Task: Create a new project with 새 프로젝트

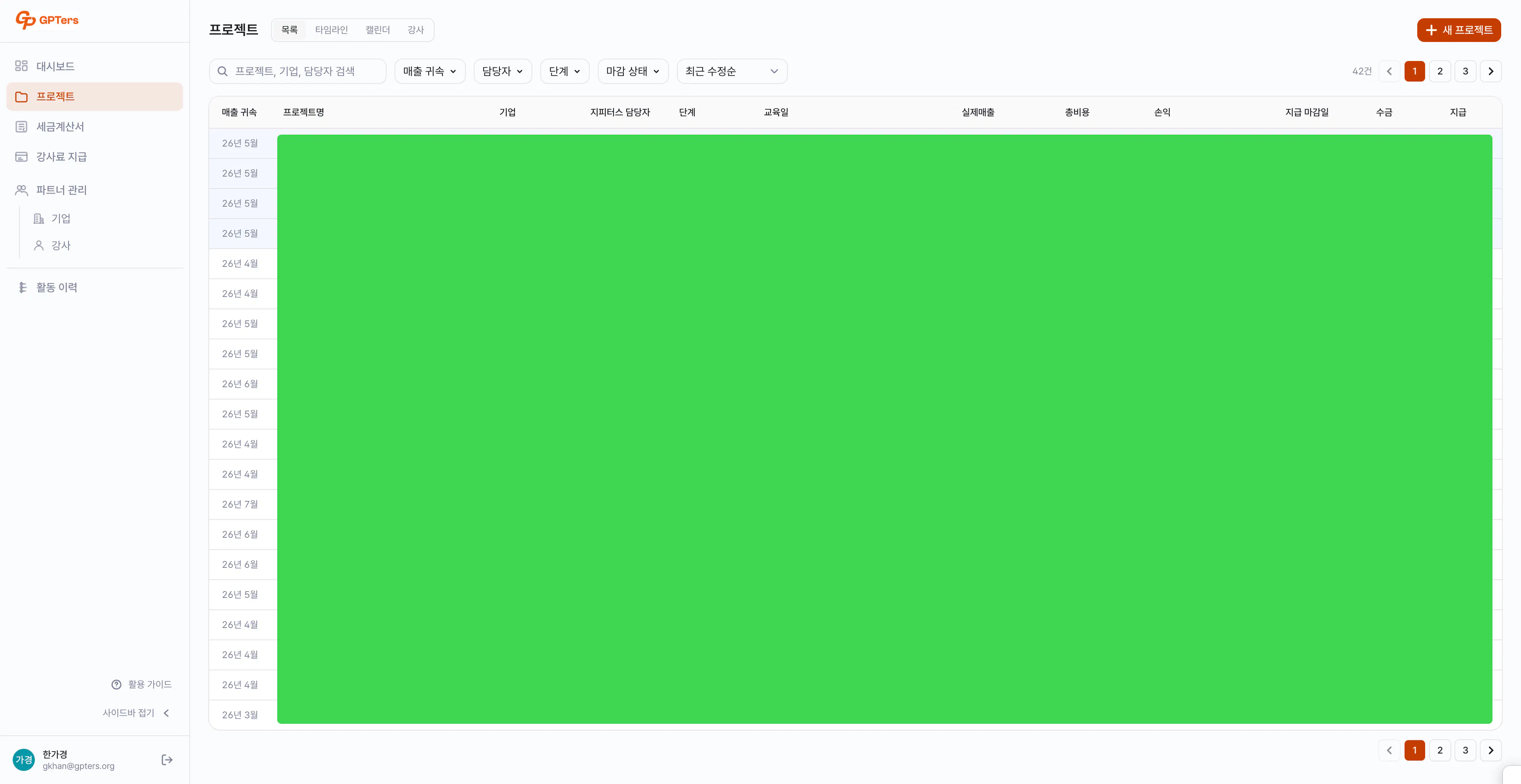Action: coord(1459,30)
